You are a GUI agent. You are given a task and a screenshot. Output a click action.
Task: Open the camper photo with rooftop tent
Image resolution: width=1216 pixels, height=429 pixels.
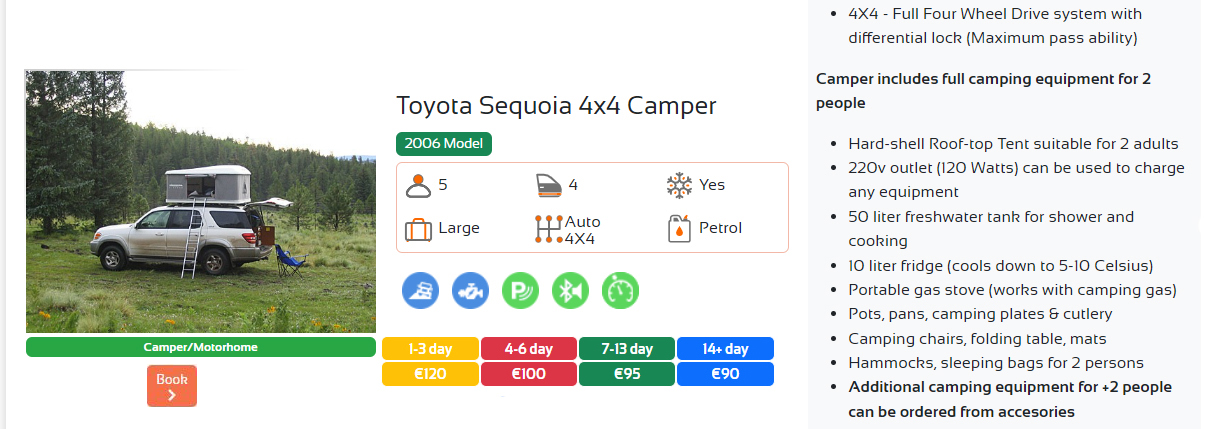pyautogui.click(x=201, y=202)
